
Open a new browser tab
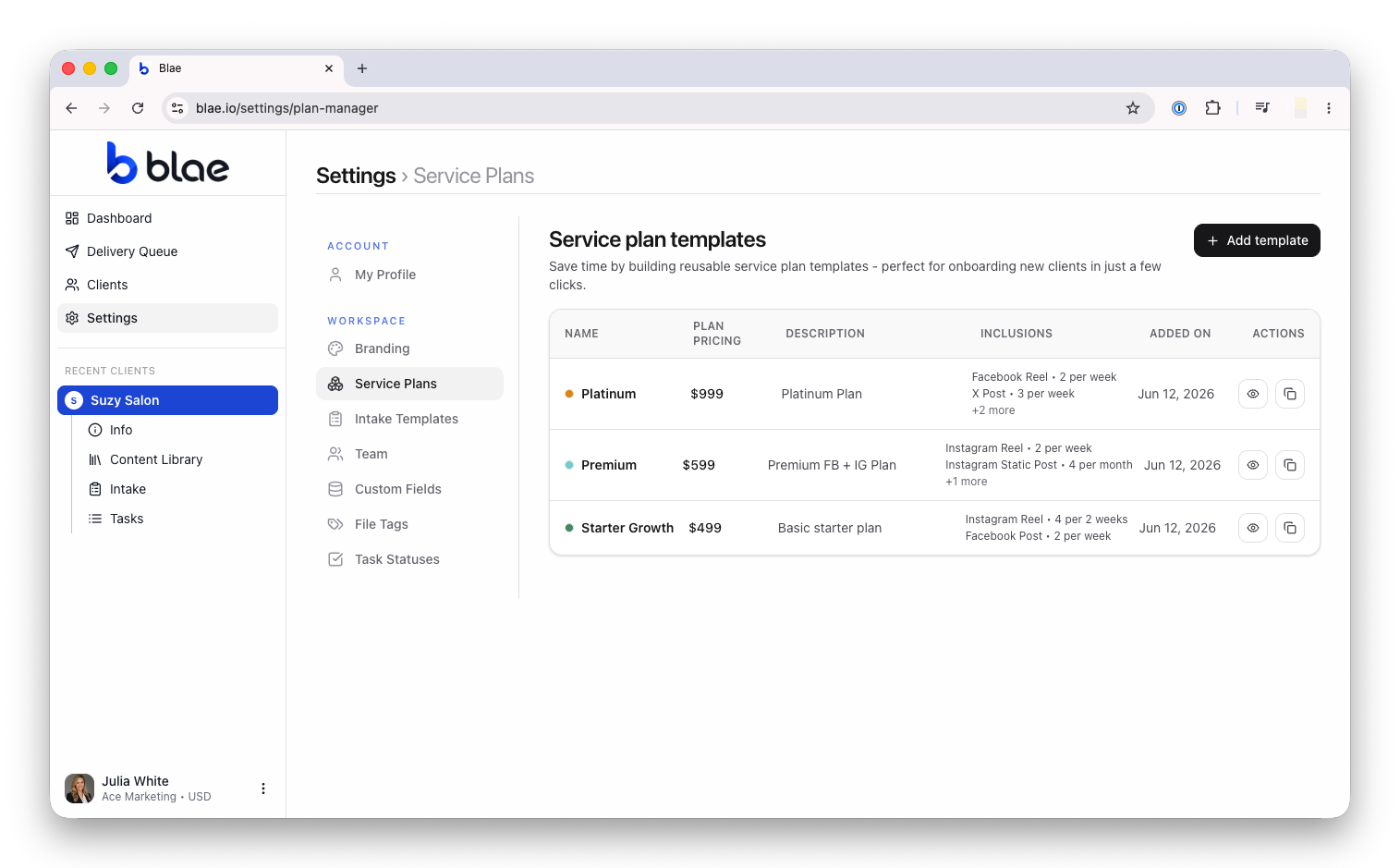[x=362, y=68]
